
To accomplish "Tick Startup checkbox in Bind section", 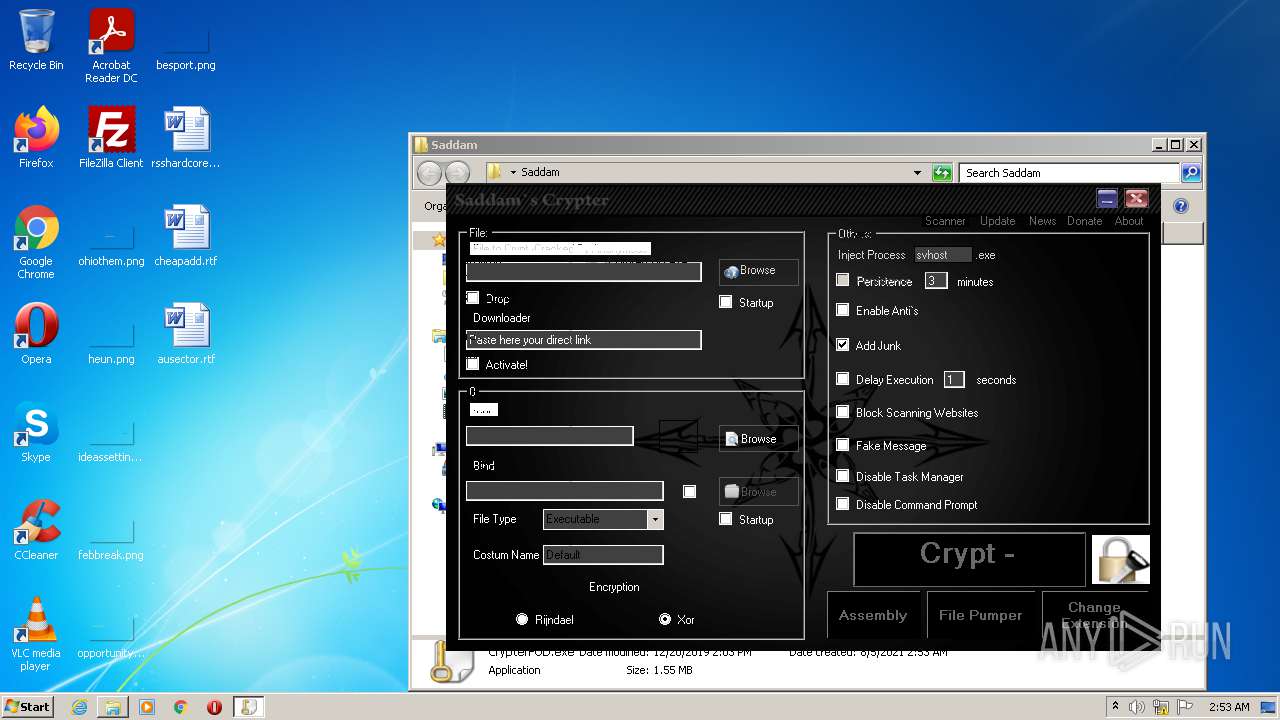I will (726, 519).
